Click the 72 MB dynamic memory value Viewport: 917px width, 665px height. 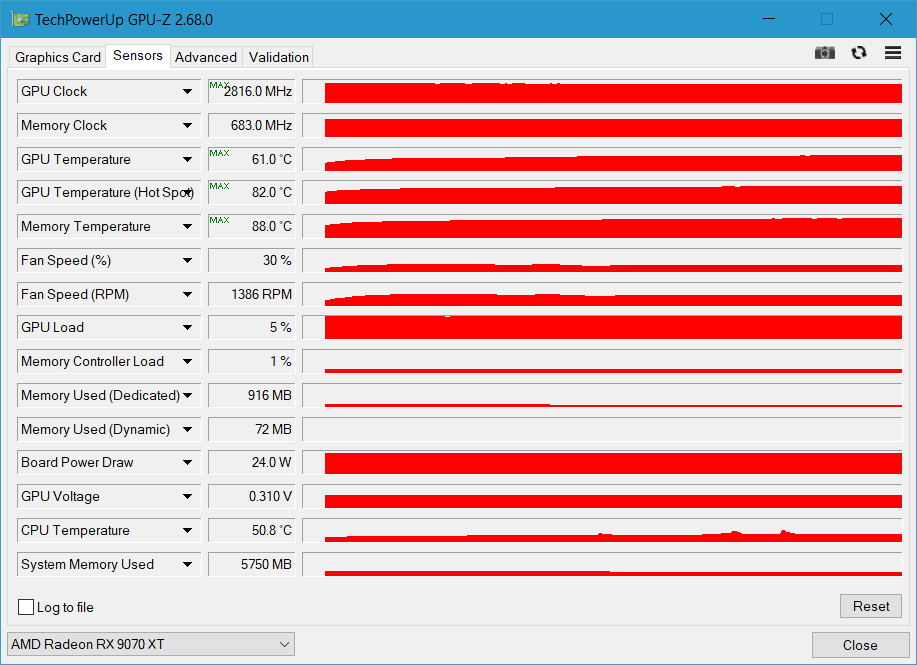click(x=252, y=429)
